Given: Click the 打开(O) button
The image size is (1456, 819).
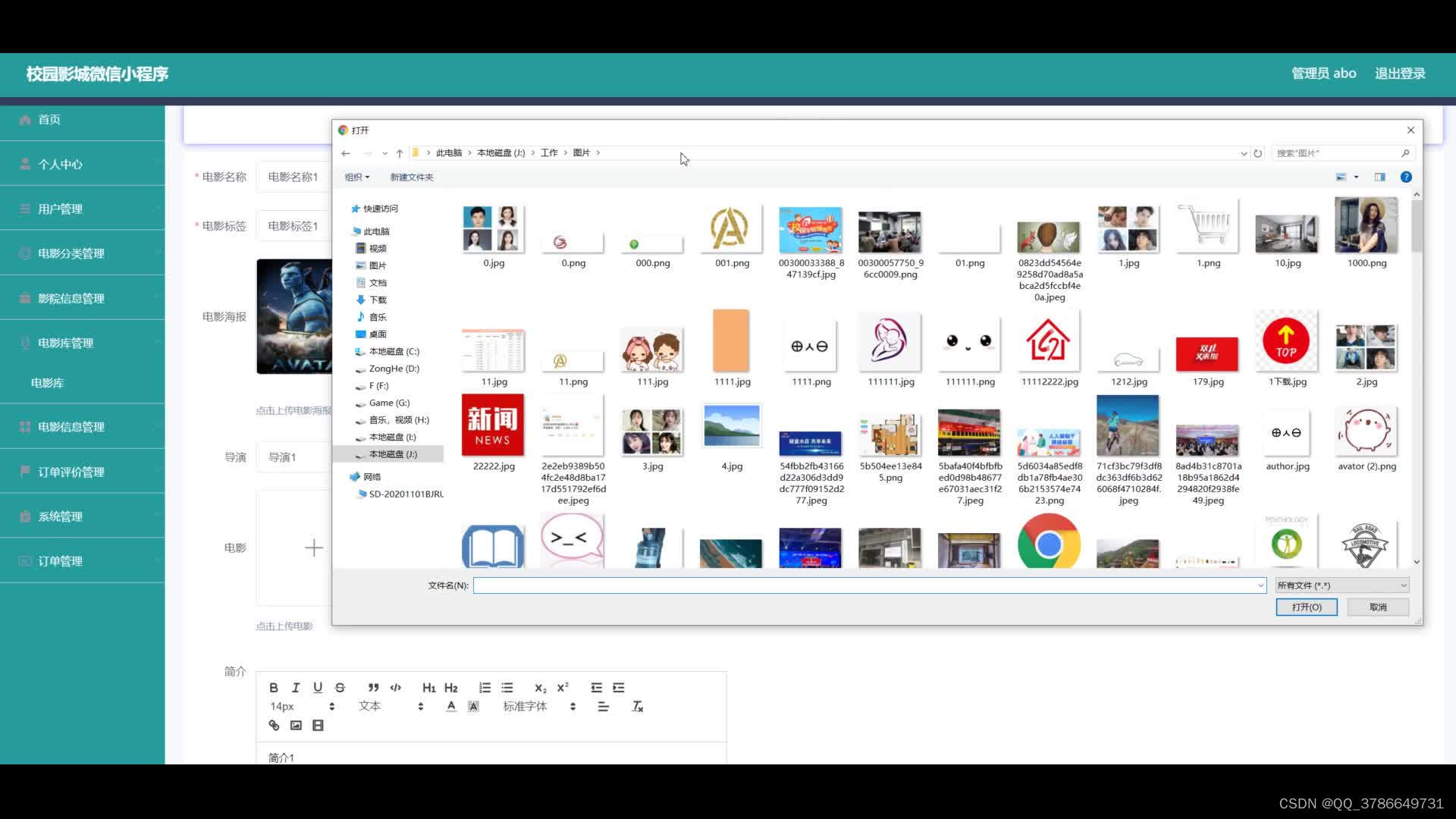Looking at the screenshot, I should pyautogui.click(x=1306, y=607).
